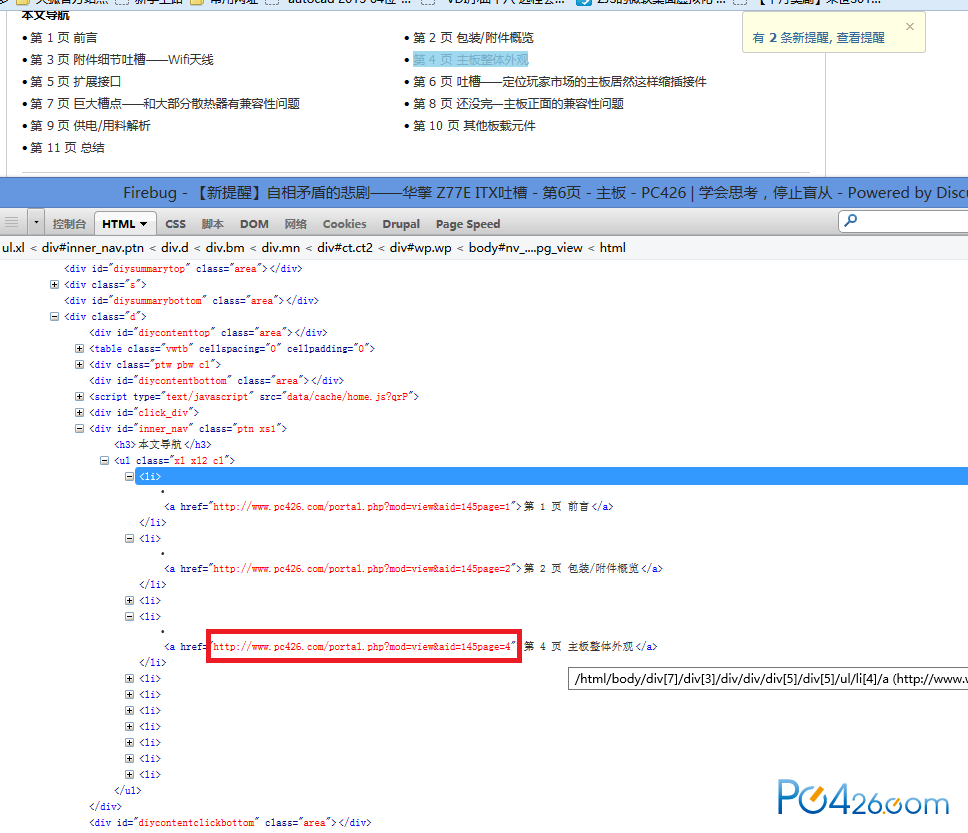Click the magnifier icon in Firebug search
This screenshot has width=968, height=833.
click(851, 220)
